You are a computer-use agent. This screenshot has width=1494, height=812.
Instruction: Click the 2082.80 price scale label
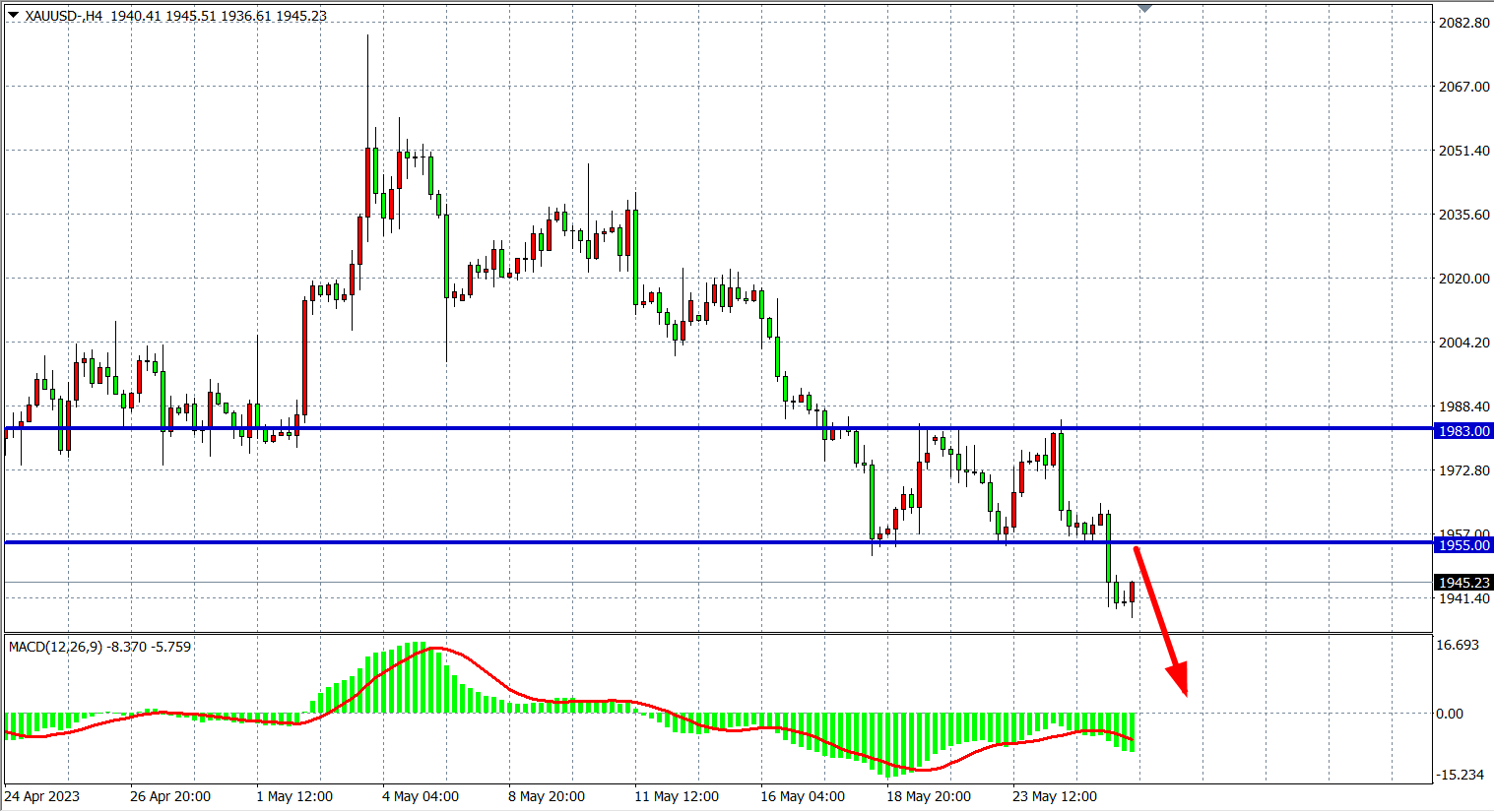(x=1463, y=23)
